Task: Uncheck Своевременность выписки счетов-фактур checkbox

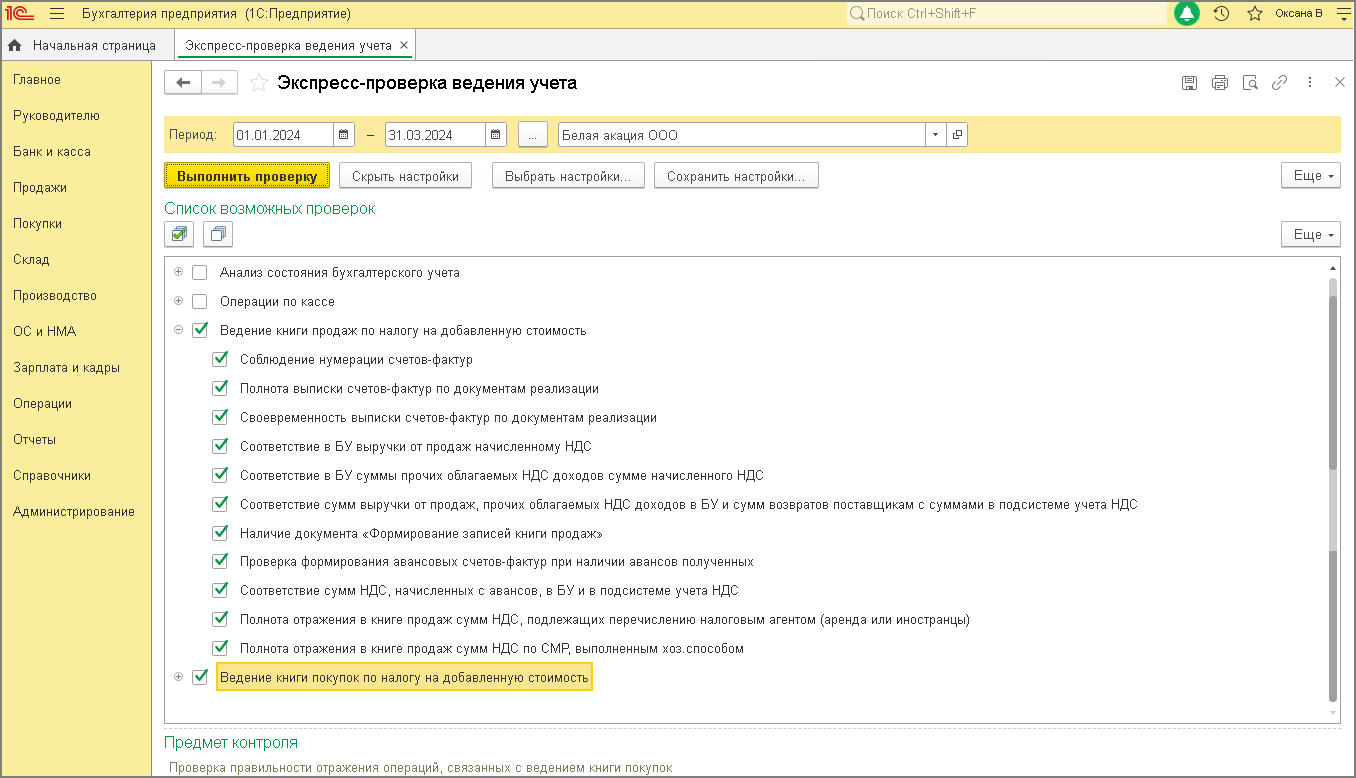Action: (x=220, y=417)
